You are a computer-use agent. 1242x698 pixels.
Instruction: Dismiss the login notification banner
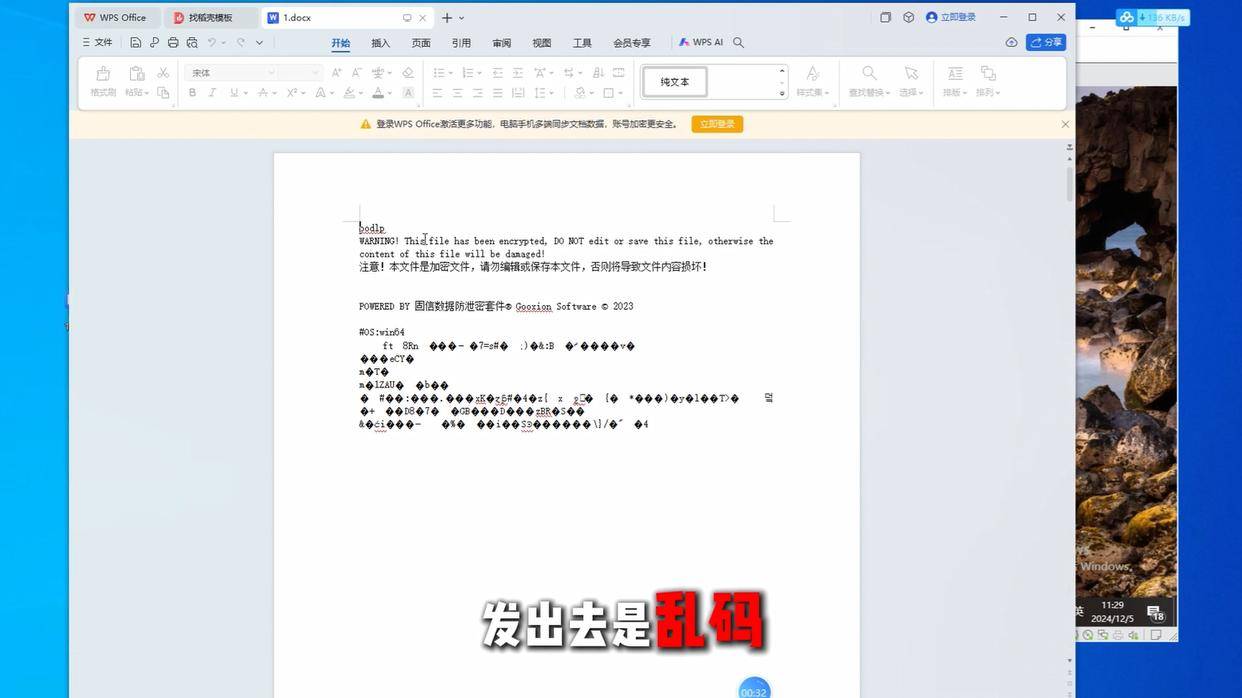coord(1065,124)
